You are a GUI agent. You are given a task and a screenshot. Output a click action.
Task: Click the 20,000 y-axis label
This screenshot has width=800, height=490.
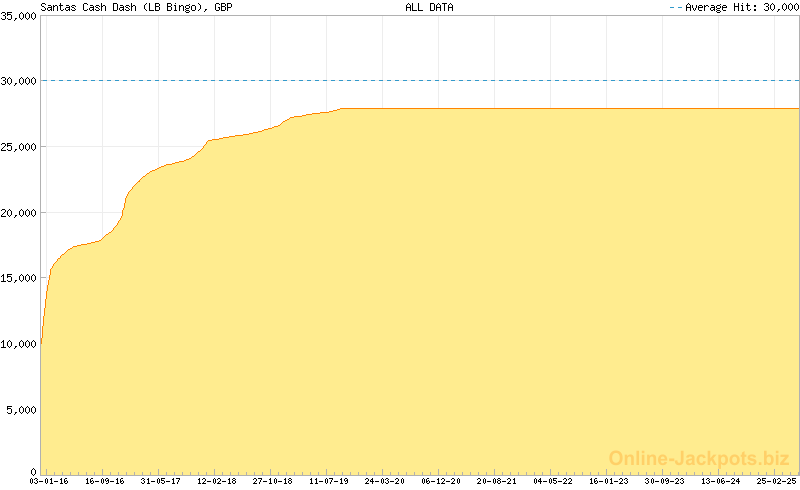coord(18,213)
